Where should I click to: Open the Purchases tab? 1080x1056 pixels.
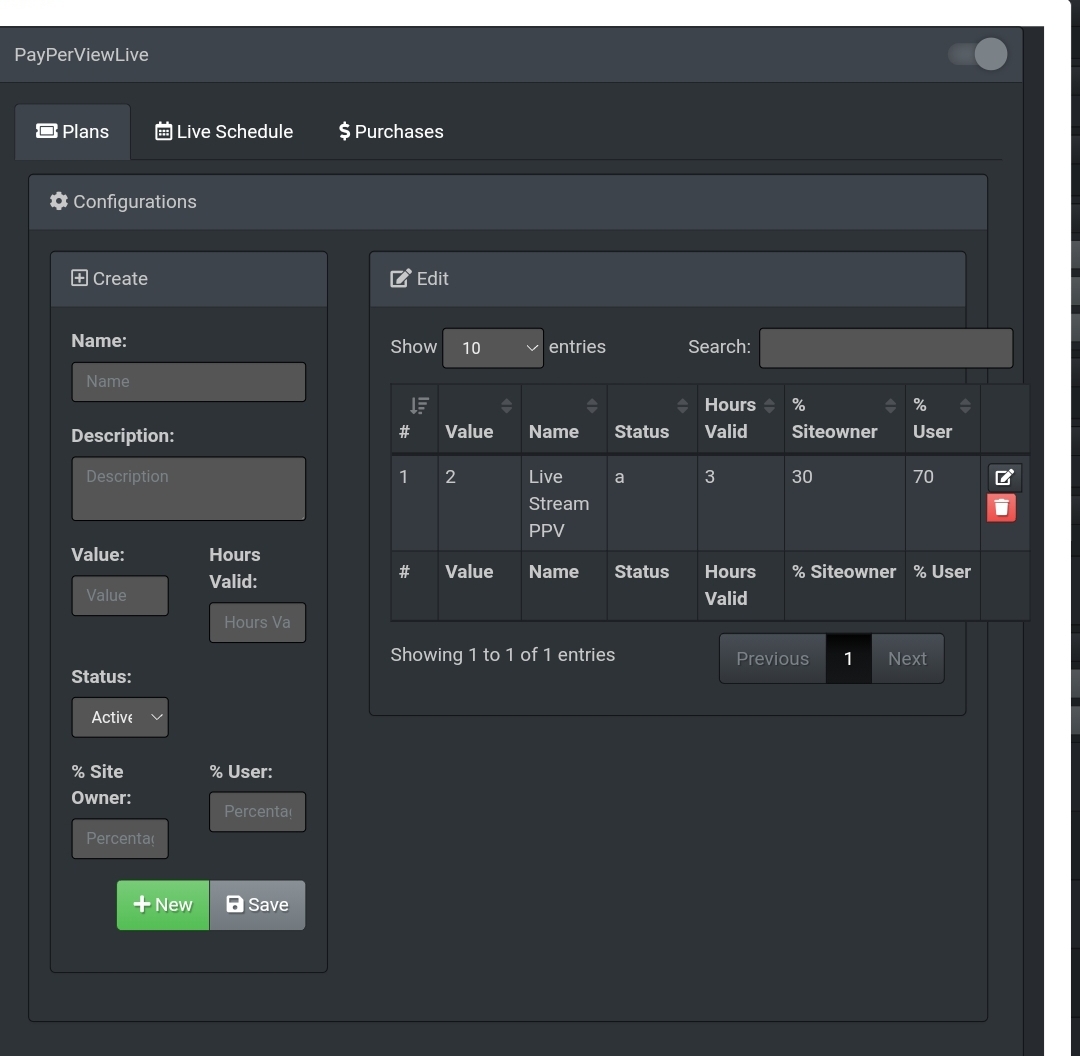391,132
